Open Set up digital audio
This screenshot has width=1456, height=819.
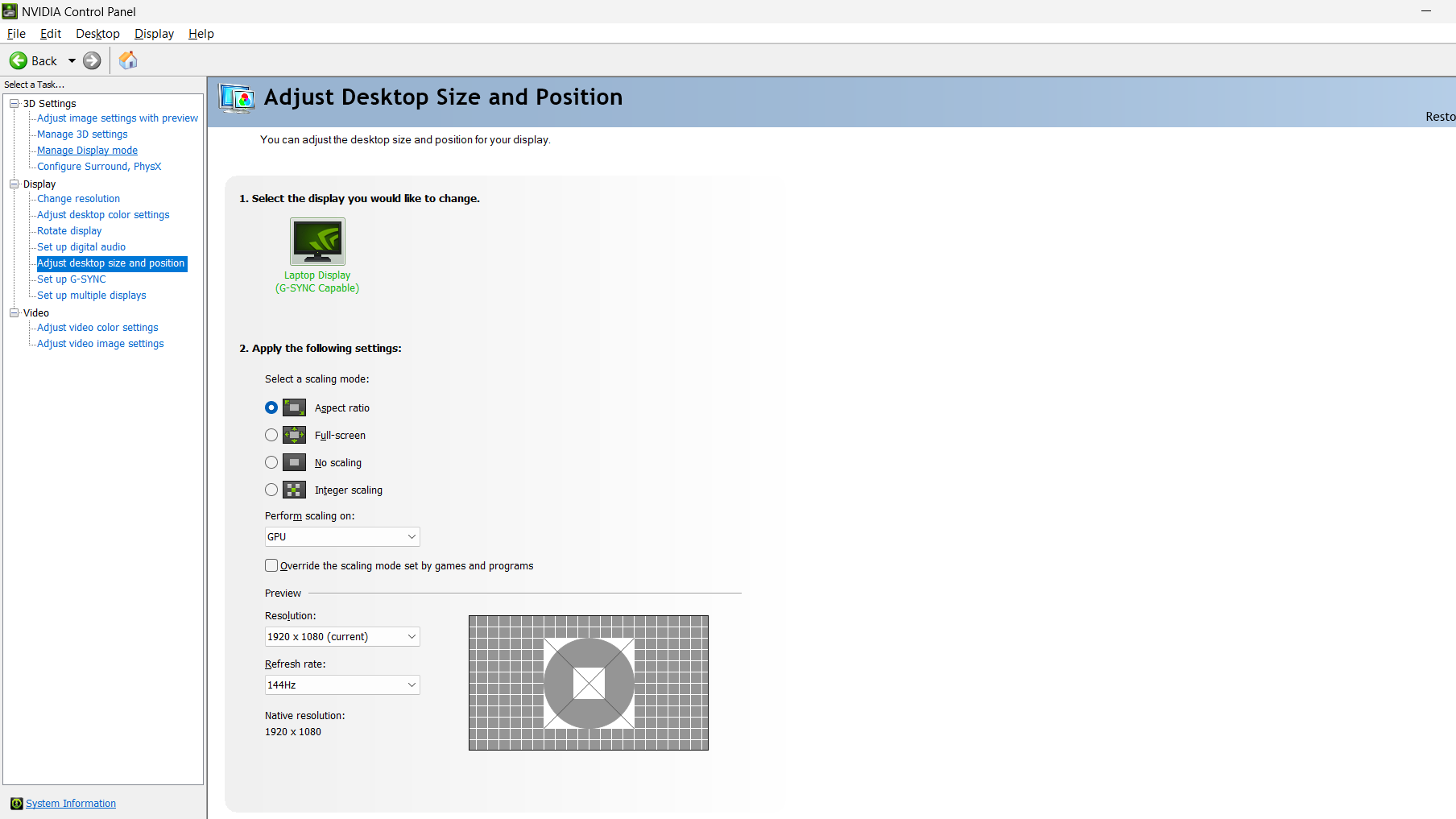pos(81,247)
